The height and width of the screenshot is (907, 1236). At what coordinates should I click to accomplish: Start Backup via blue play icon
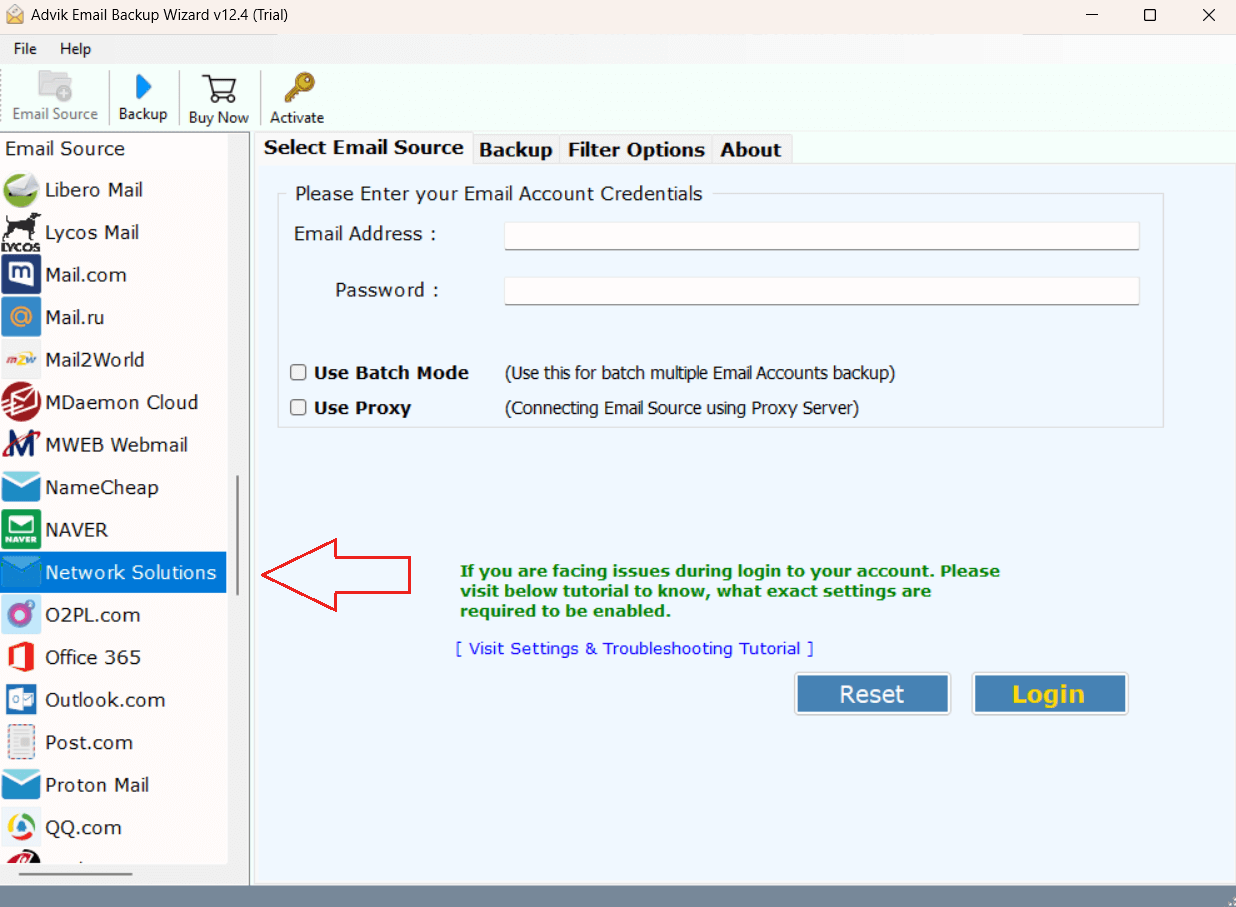point(143,87)
